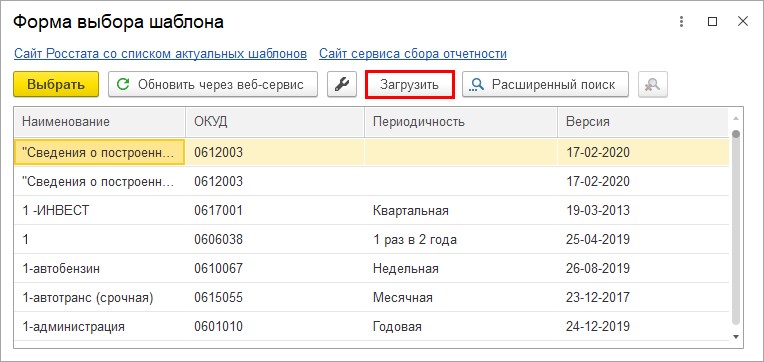Open Сайт Росстата со списком актуальных шаблонов link
The width and height of the screenshot is (764, 362).
tap(160, 54)
